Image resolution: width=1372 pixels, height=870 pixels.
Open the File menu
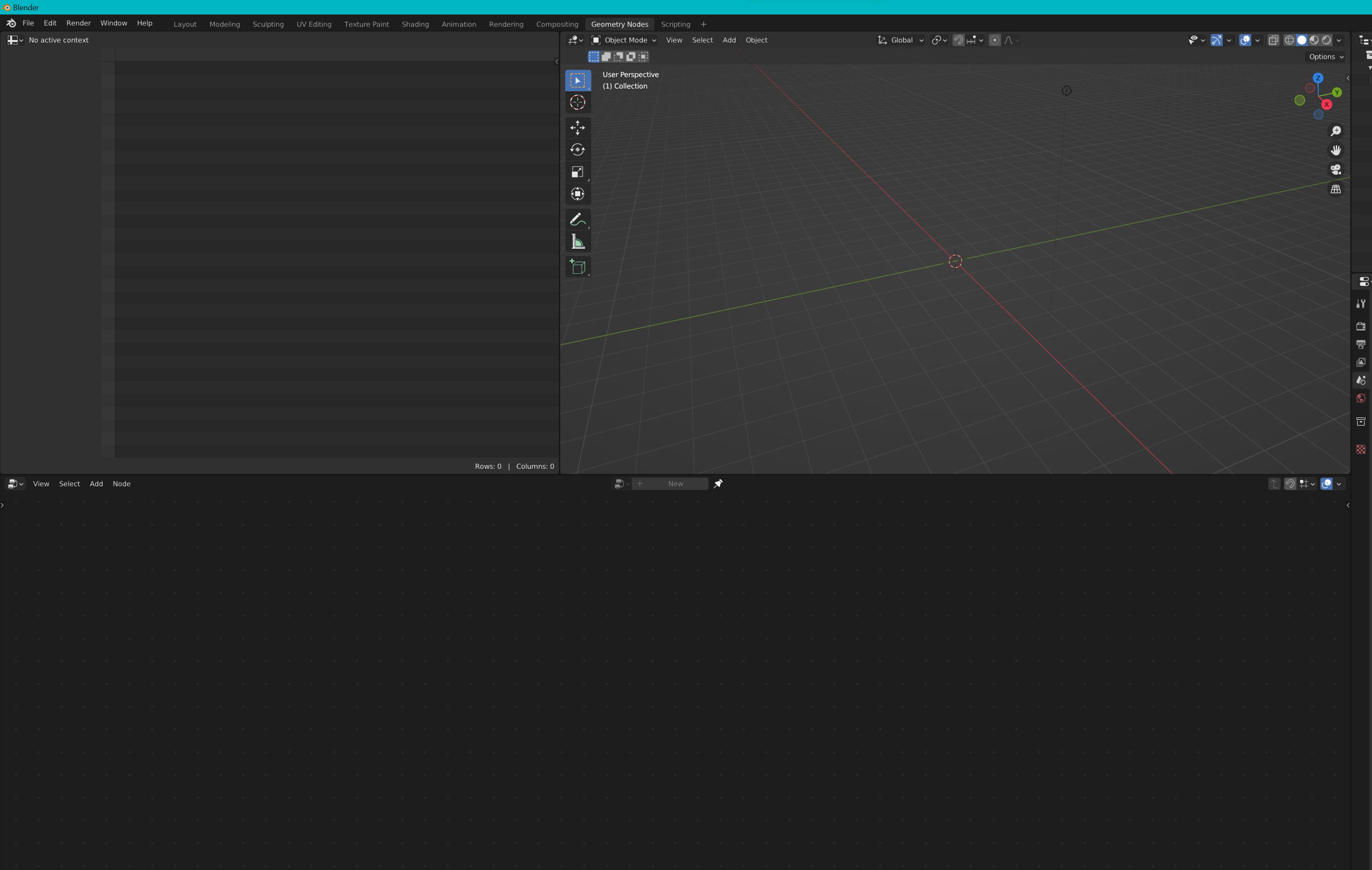(x=28, y=23)
